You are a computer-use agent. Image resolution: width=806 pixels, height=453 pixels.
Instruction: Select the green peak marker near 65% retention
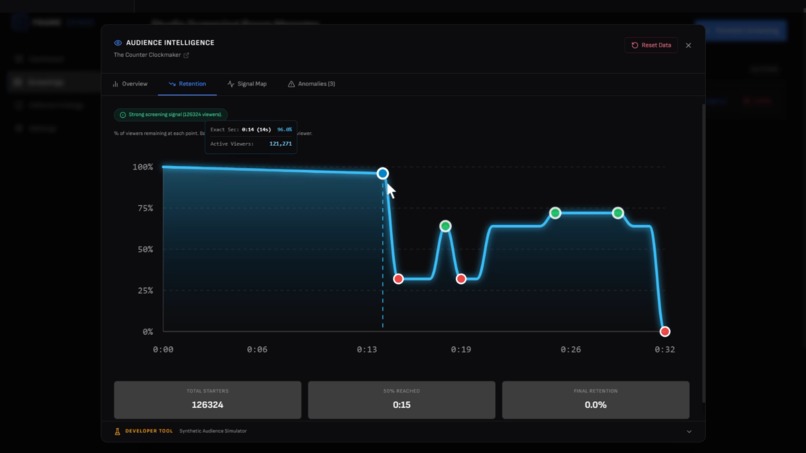[x=446, y=226]
